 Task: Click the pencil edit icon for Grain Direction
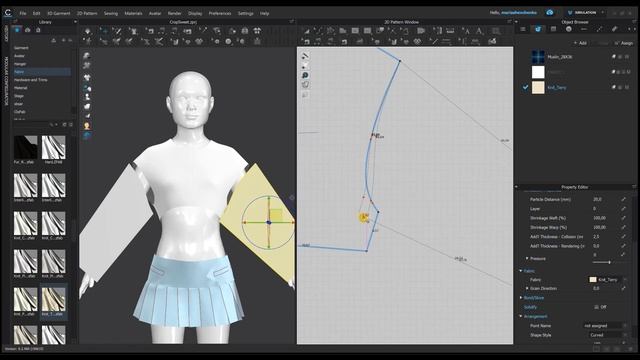tap(623, 288)
